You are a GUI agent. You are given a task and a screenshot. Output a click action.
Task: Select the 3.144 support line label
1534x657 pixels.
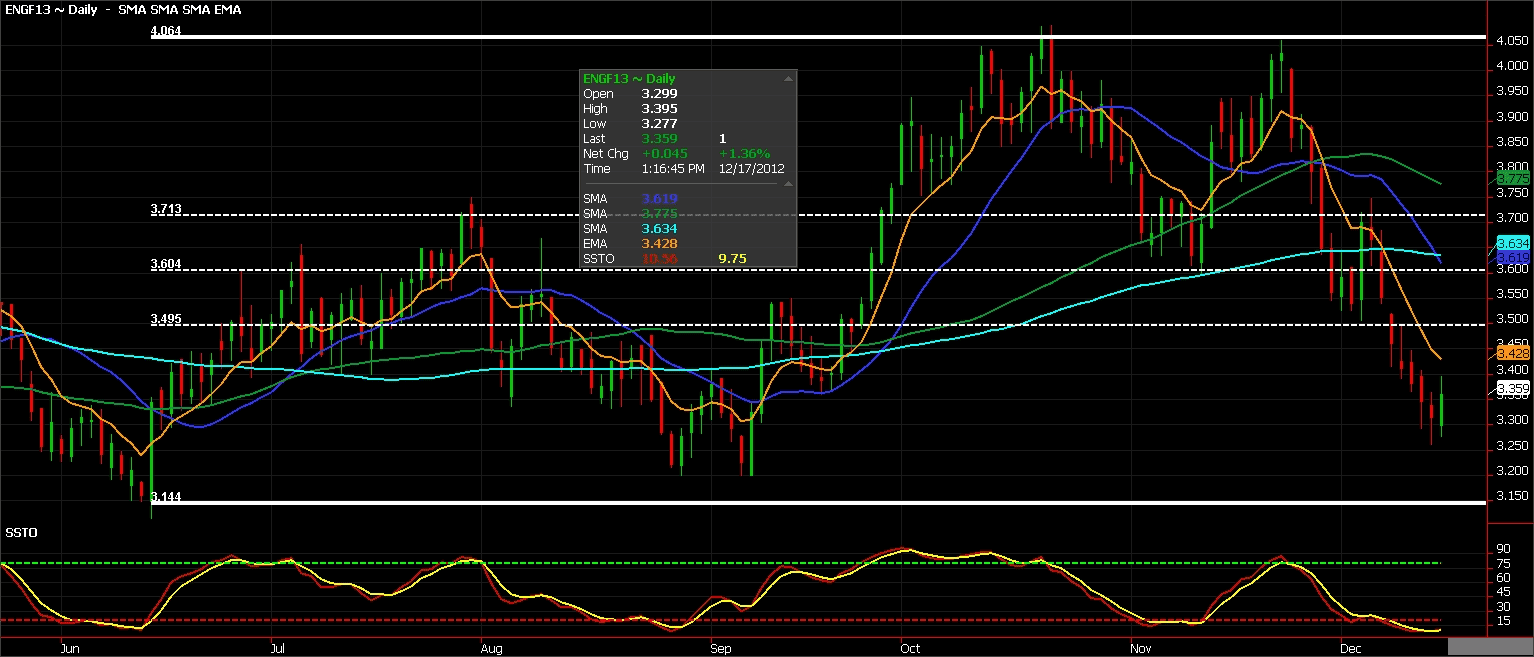click(x=166, y=496)
